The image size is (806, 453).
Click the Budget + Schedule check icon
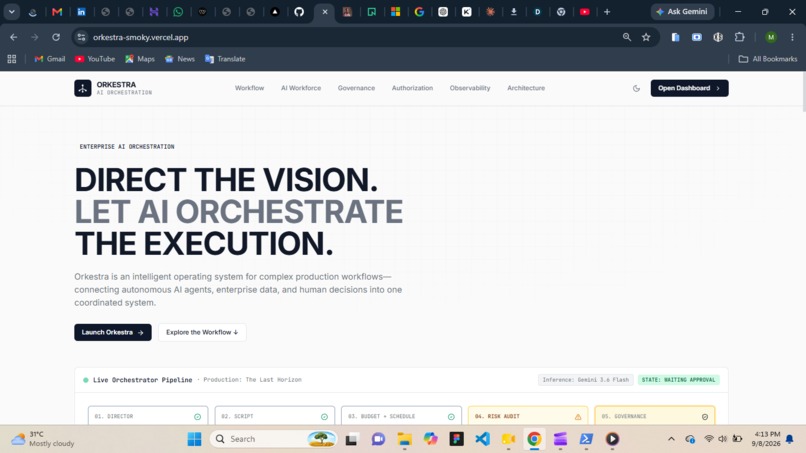pyautogui.click(x=451, y=416)
